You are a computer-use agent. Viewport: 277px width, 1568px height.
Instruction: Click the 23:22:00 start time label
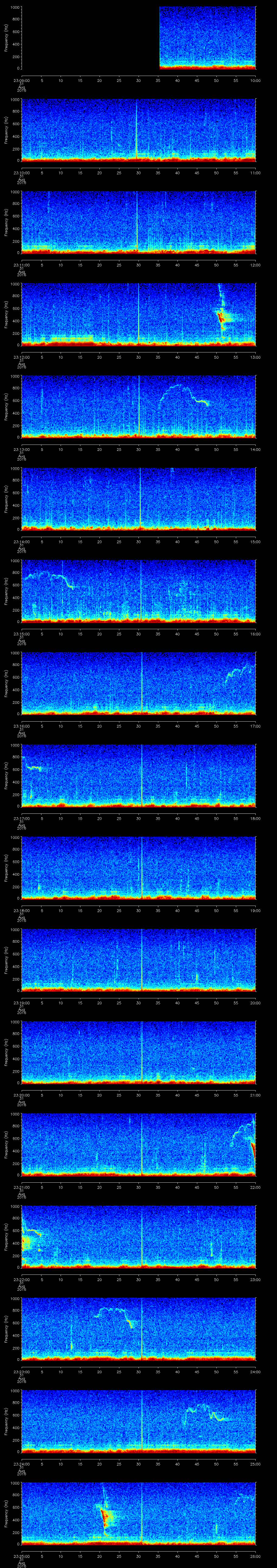21,1279
